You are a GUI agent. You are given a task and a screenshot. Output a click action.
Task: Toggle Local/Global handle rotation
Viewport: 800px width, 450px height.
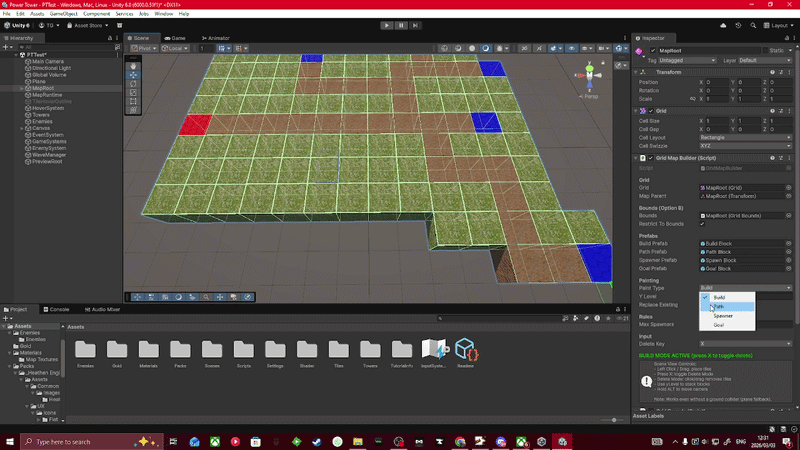(174, 48)
